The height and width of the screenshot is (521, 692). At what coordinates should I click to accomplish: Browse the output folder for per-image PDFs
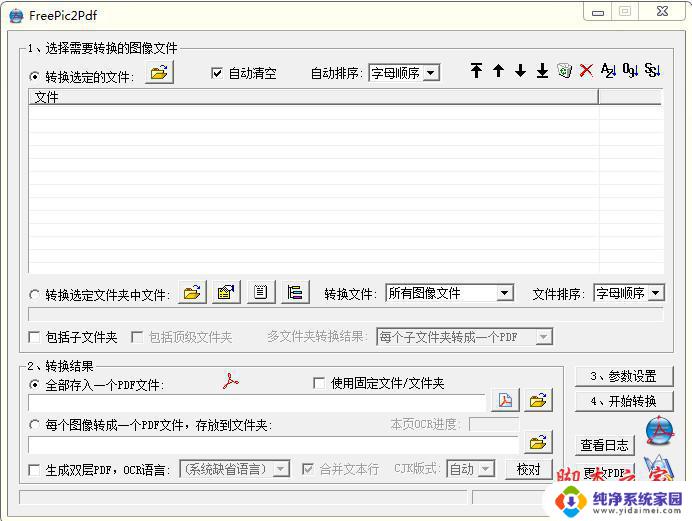coord(538,442)
